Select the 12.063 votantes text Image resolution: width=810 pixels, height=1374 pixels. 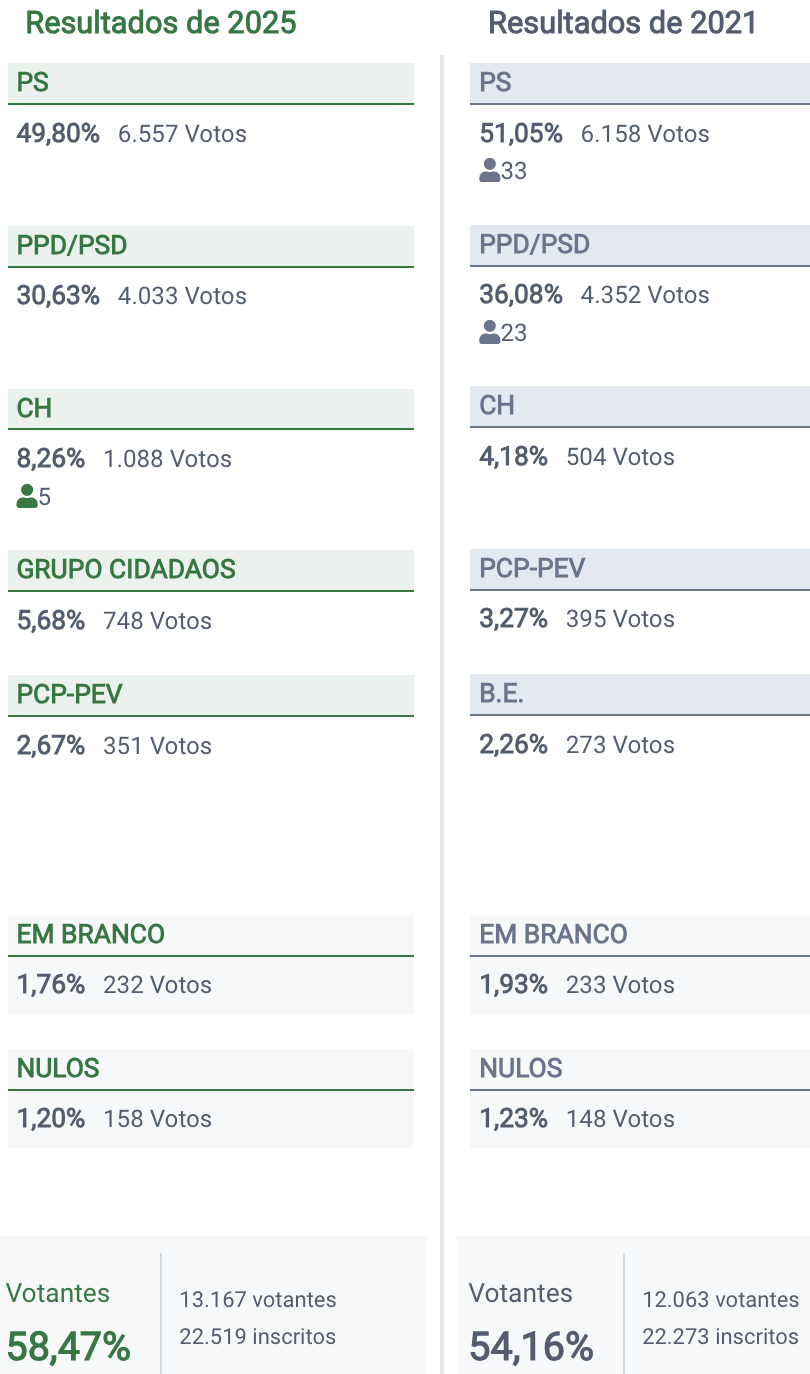pyautogui.click(x=721, y=1300)
